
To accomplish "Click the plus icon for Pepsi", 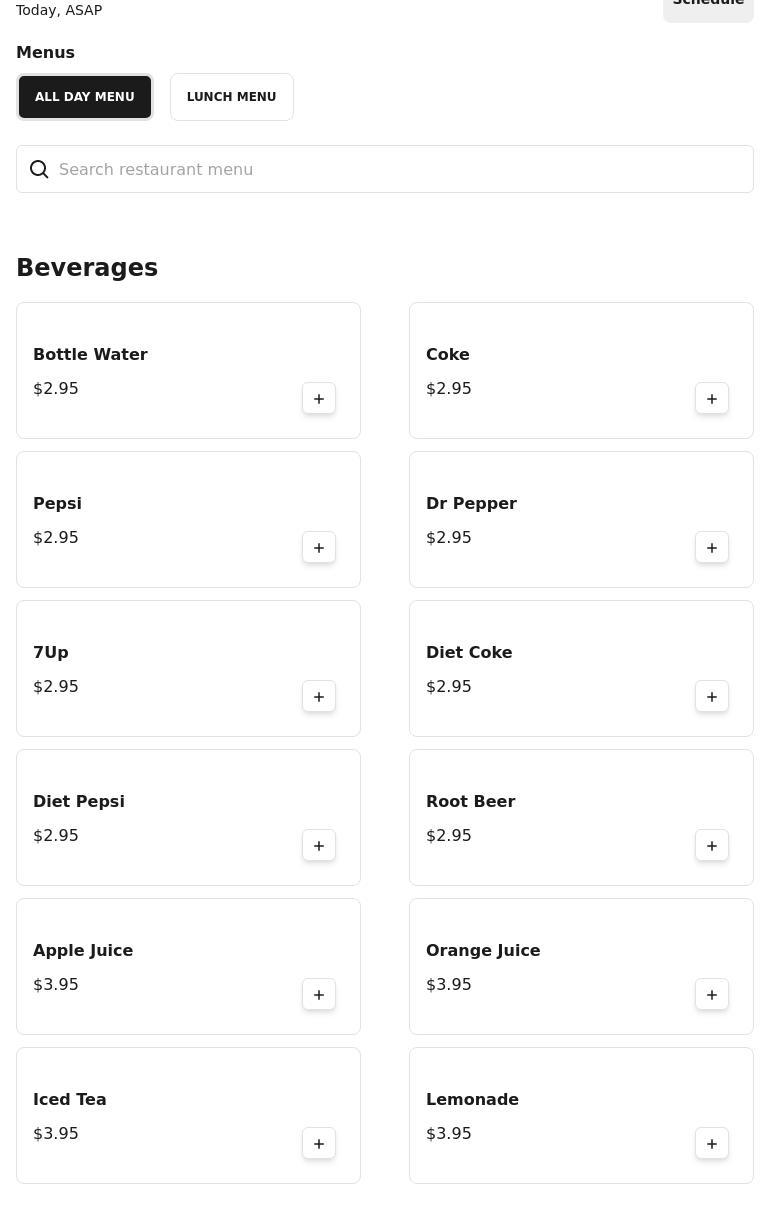I will coord(319,548).
